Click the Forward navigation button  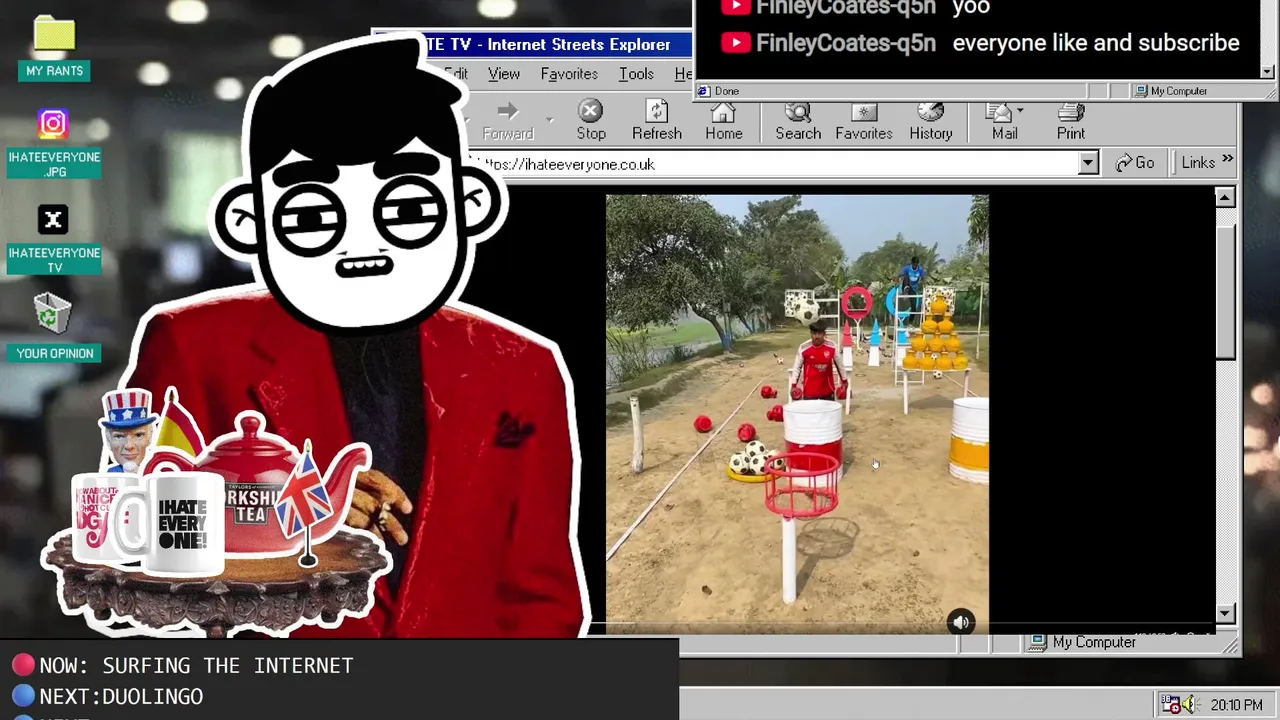508,120
